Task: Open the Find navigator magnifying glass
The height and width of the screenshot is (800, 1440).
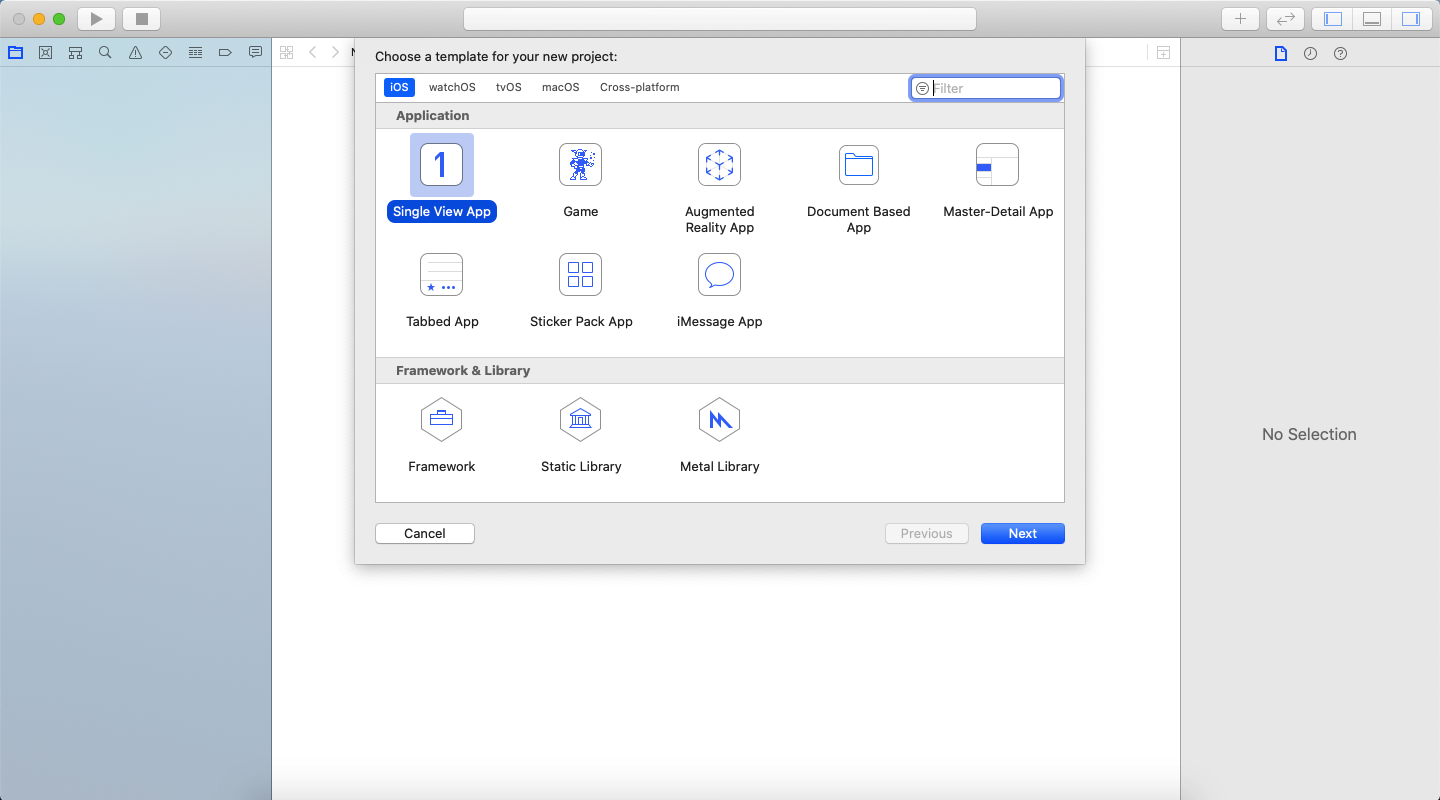Action: [x=105, y=52]
